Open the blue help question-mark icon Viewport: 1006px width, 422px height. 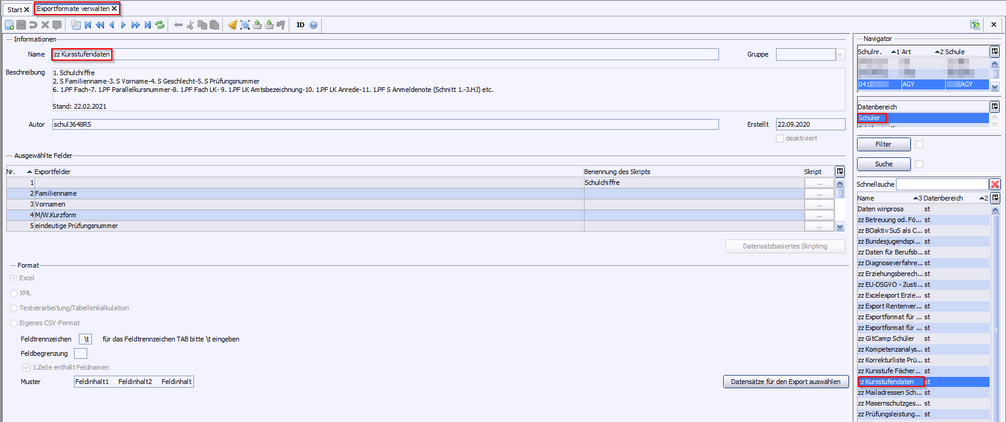tap(314, 24)
